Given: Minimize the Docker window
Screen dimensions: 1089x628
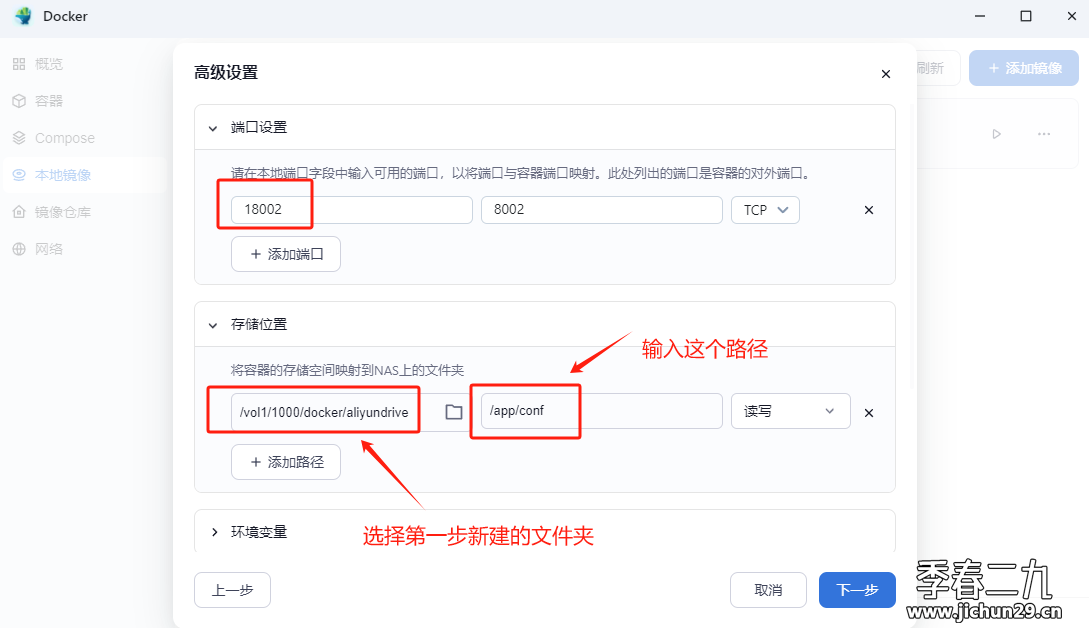Looking at the screenshot, I should point(980,16).
